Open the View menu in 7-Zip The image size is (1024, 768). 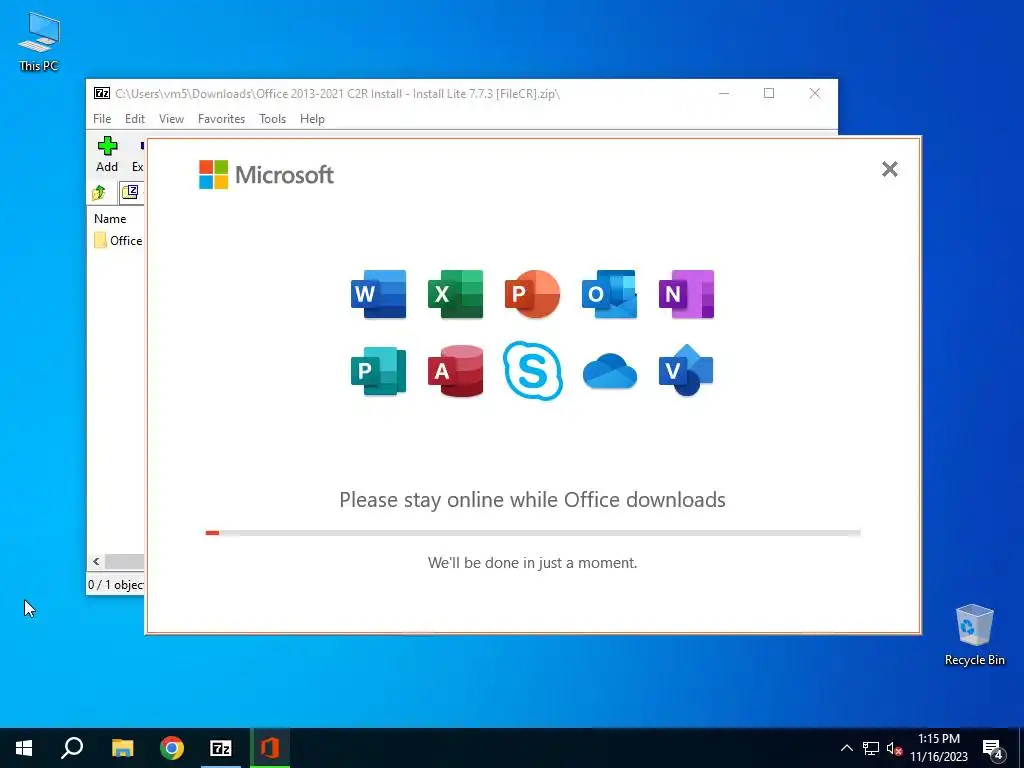point(171,119)
